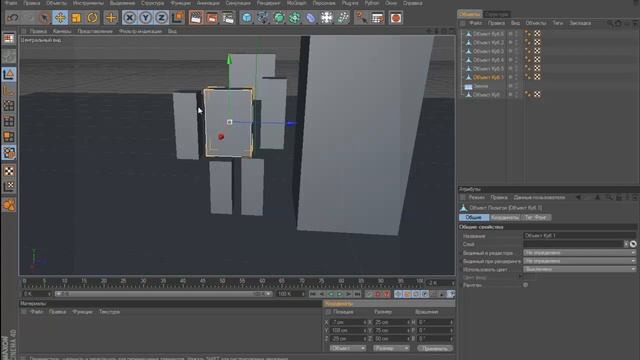Open the Render Settings icon
This screenshot has height=360, width=640.
228,18
